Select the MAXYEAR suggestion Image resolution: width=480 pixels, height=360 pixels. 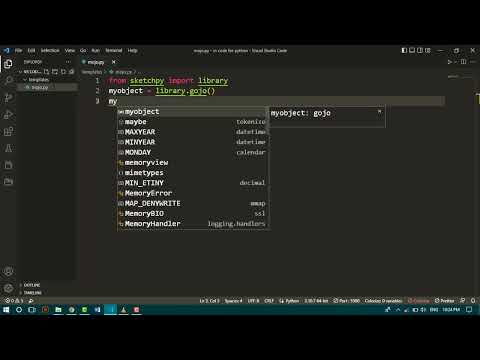(193, 132)
